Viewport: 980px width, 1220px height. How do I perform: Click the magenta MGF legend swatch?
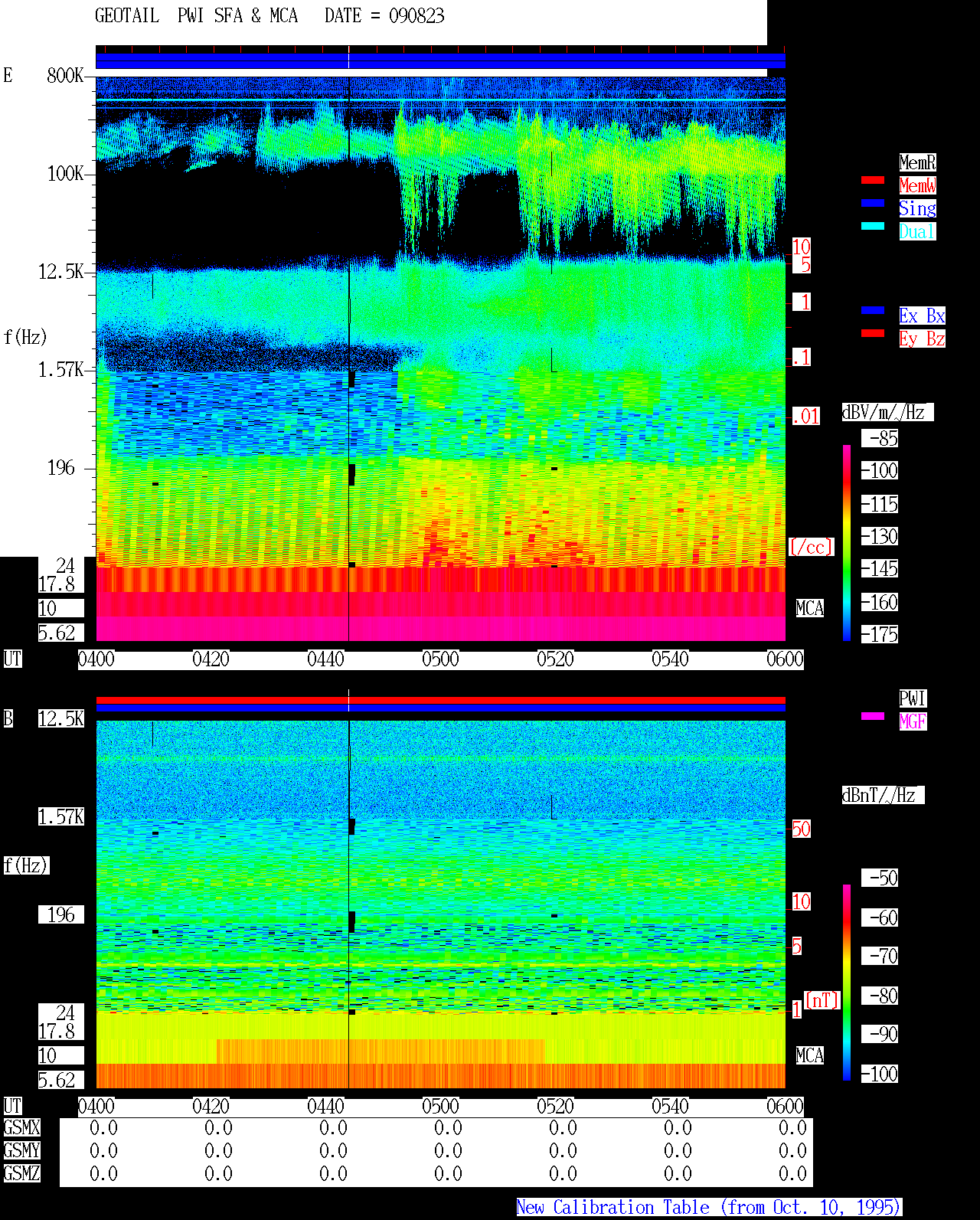[873, 716]
